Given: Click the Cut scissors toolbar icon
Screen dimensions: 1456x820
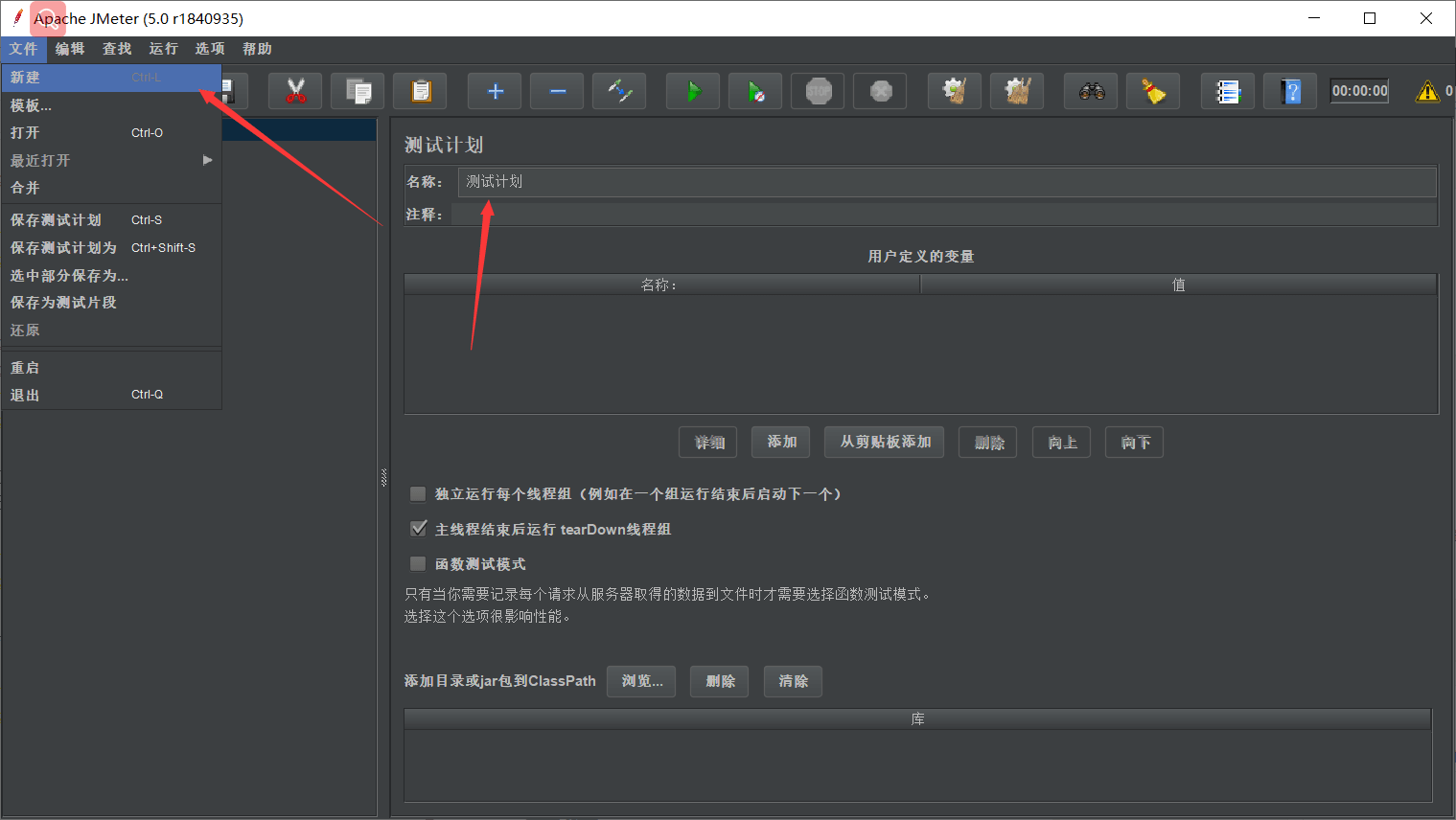Looking at the screenshot, I should point(295,91).
